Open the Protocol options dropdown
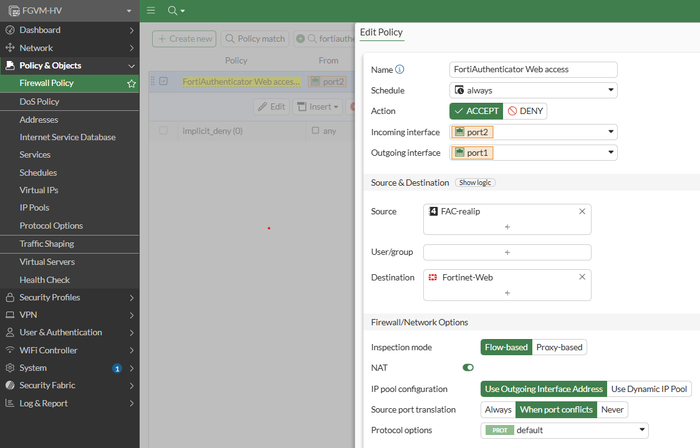 click(x=565, y=430)
